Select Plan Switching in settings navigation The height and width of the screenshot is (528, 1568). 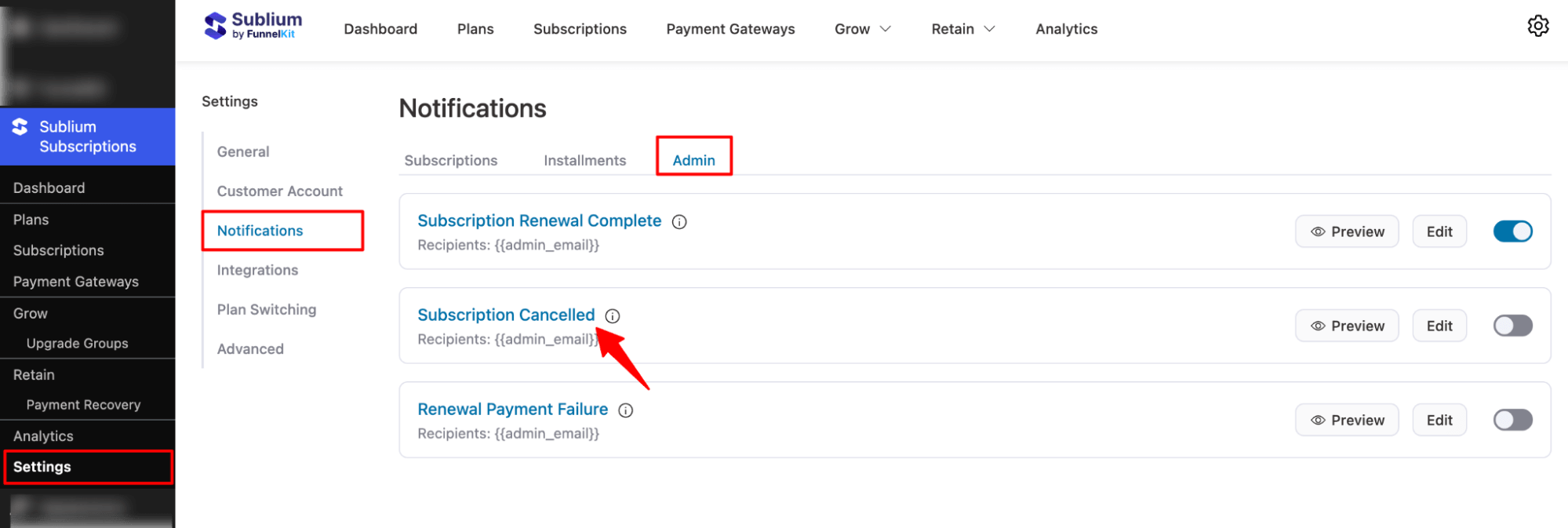(x=267, y=309)
